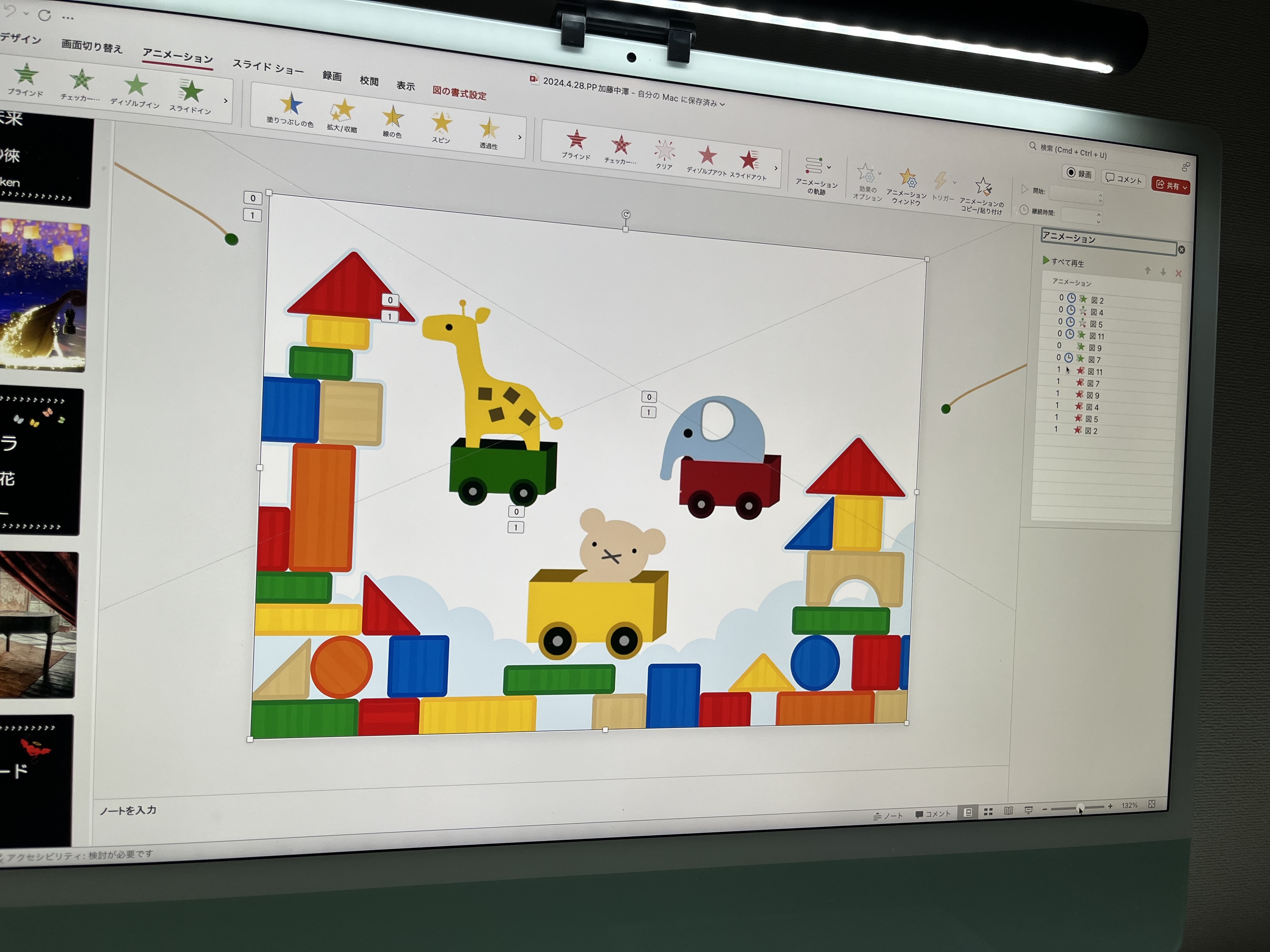
Task: Start slideshow from status bar icon
Action: [1028, 810]
